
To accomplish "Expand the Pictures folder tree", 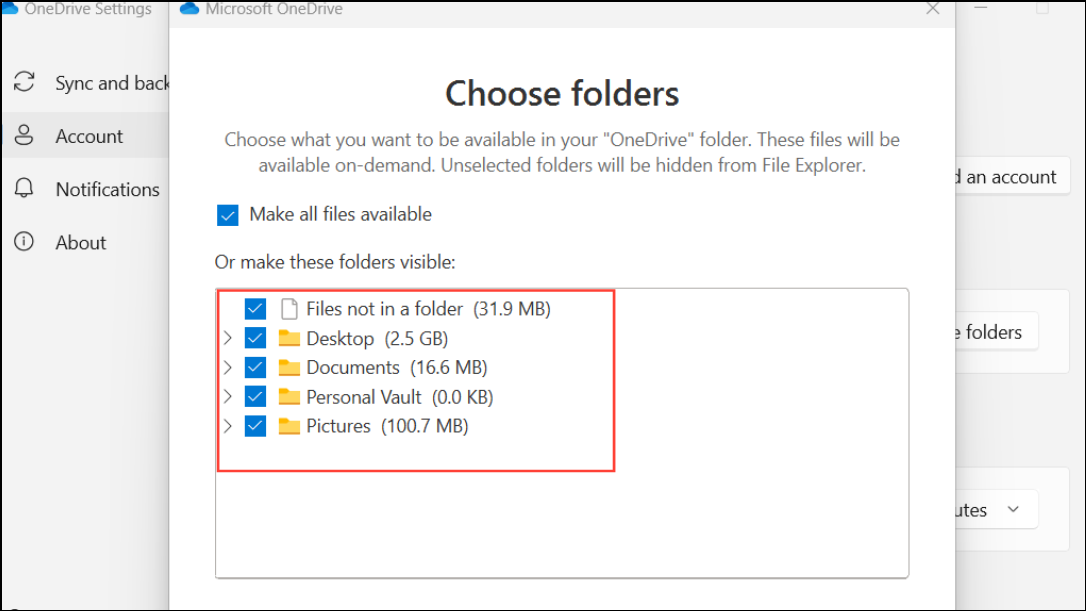I will click(x=228, y=425).
